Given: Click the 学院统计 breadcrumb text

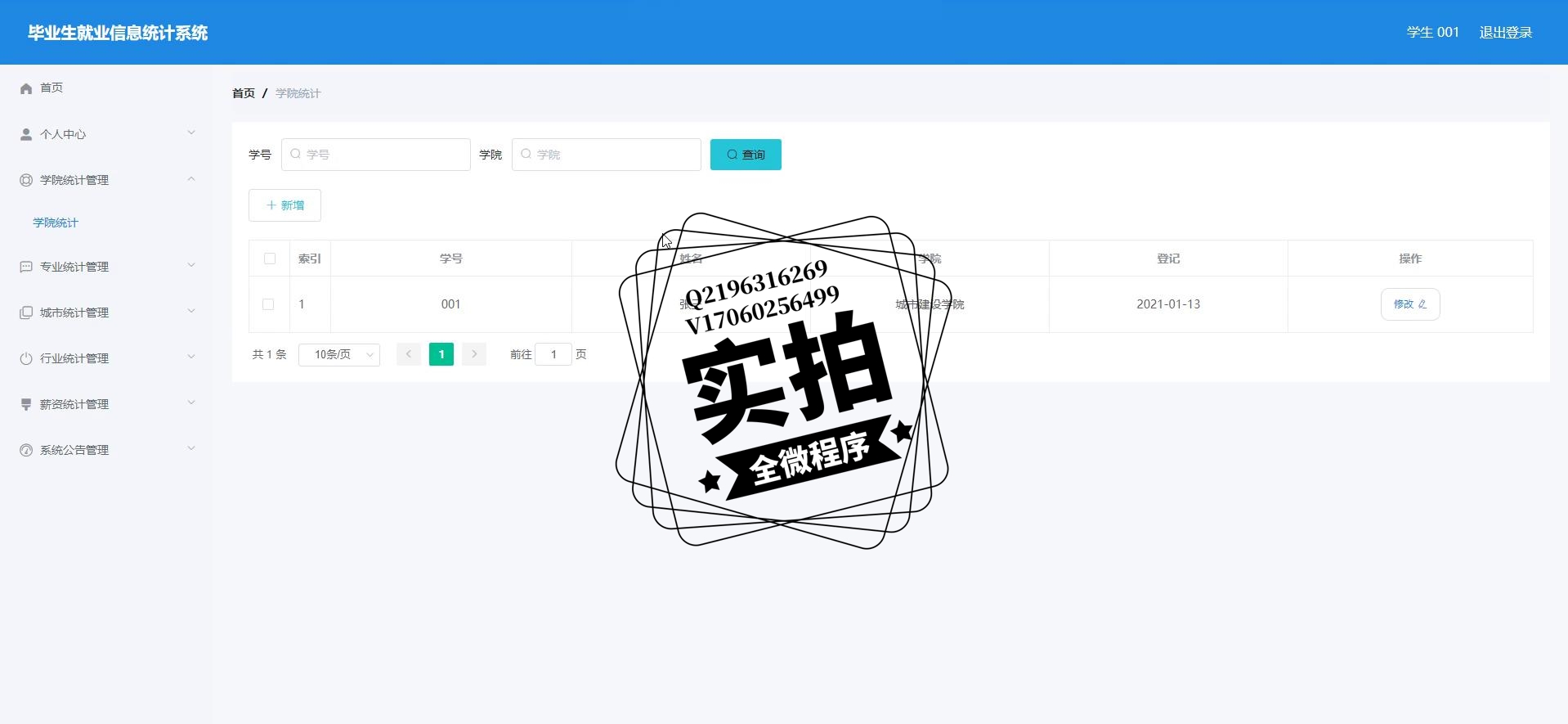Looking at the screenshot, I should pyautogui.click(x=298, y=93).
